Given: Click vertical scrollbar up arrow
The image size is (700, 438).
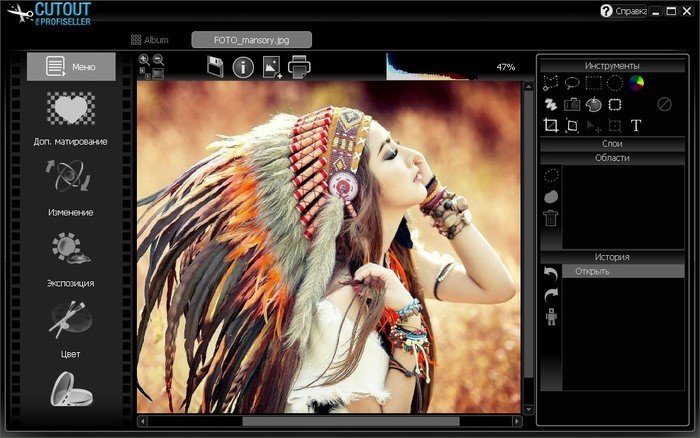Looking at the screenshot, I should (x=529, y=87).
